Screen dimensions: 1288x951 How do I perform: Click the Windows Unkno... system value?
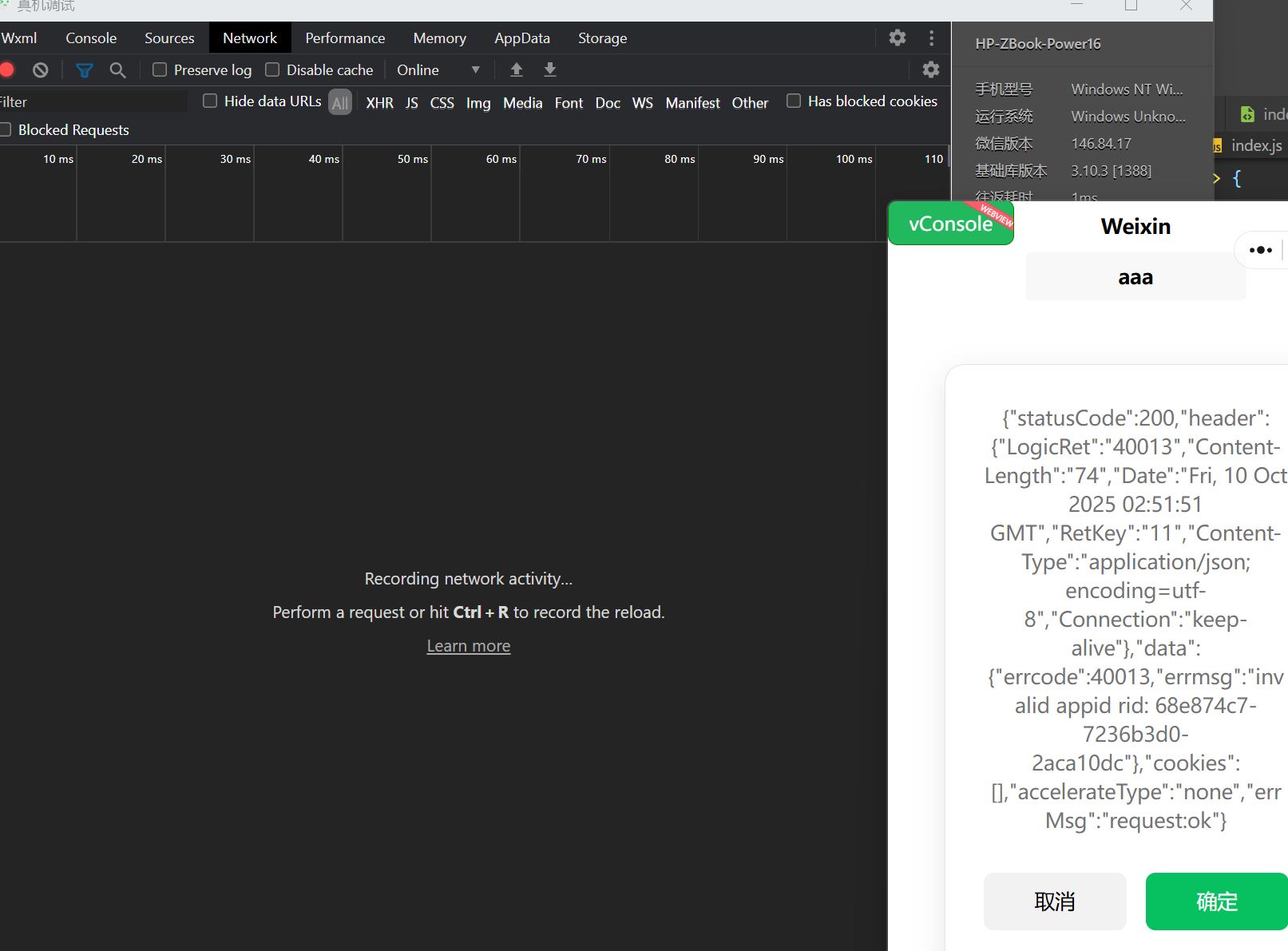point(1128,117)
